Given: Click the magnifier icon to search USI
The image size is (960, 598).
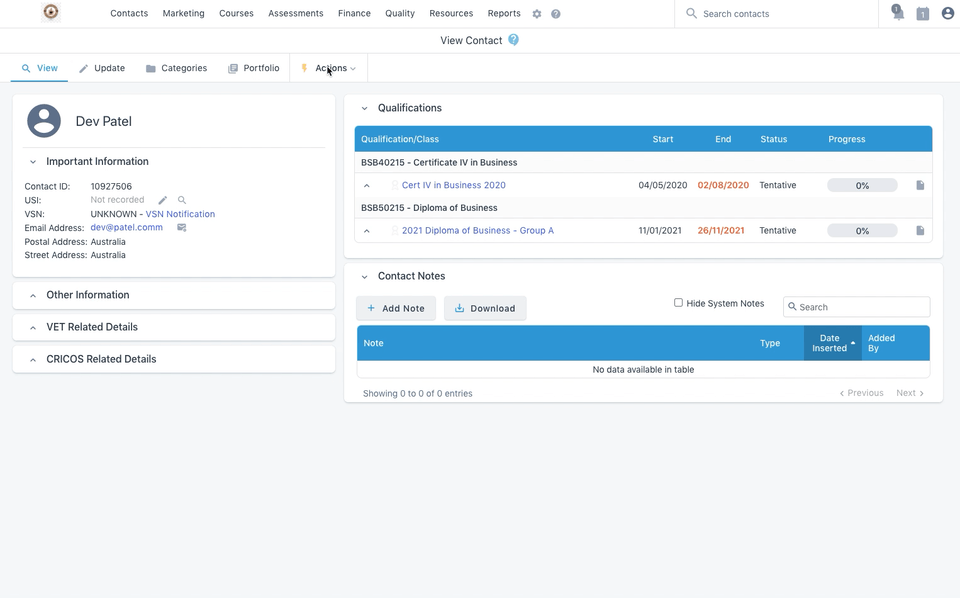Looking at the screenshot, I should click(182, 200).
